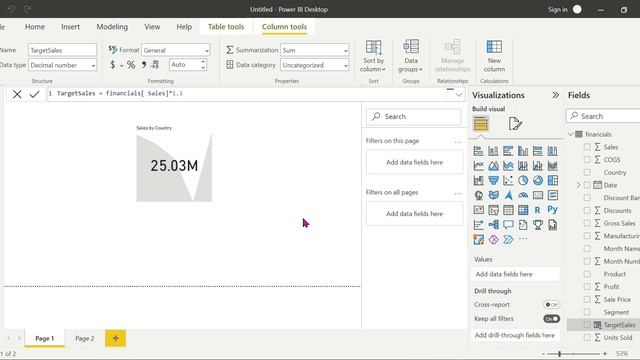Toggle Cross-report drill through switch
The height and width of the screenshot is (360, 640).
(551, 304)
